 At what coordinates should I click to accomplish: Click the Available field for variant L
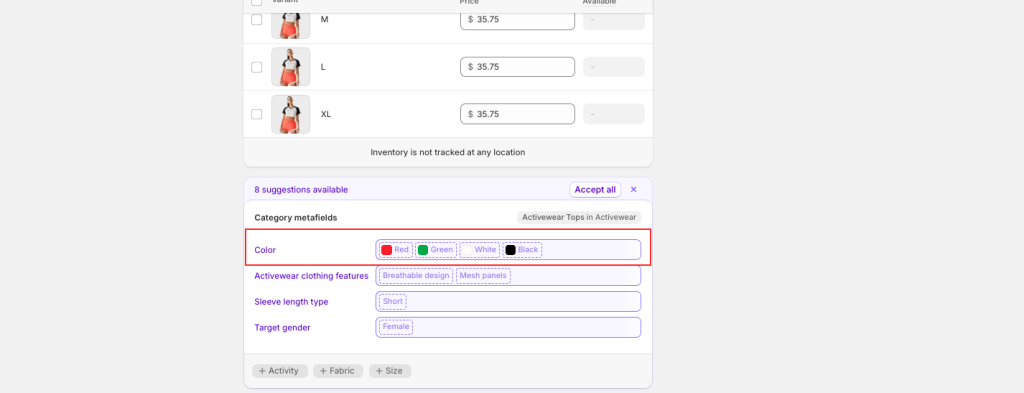tap(614, 67)
